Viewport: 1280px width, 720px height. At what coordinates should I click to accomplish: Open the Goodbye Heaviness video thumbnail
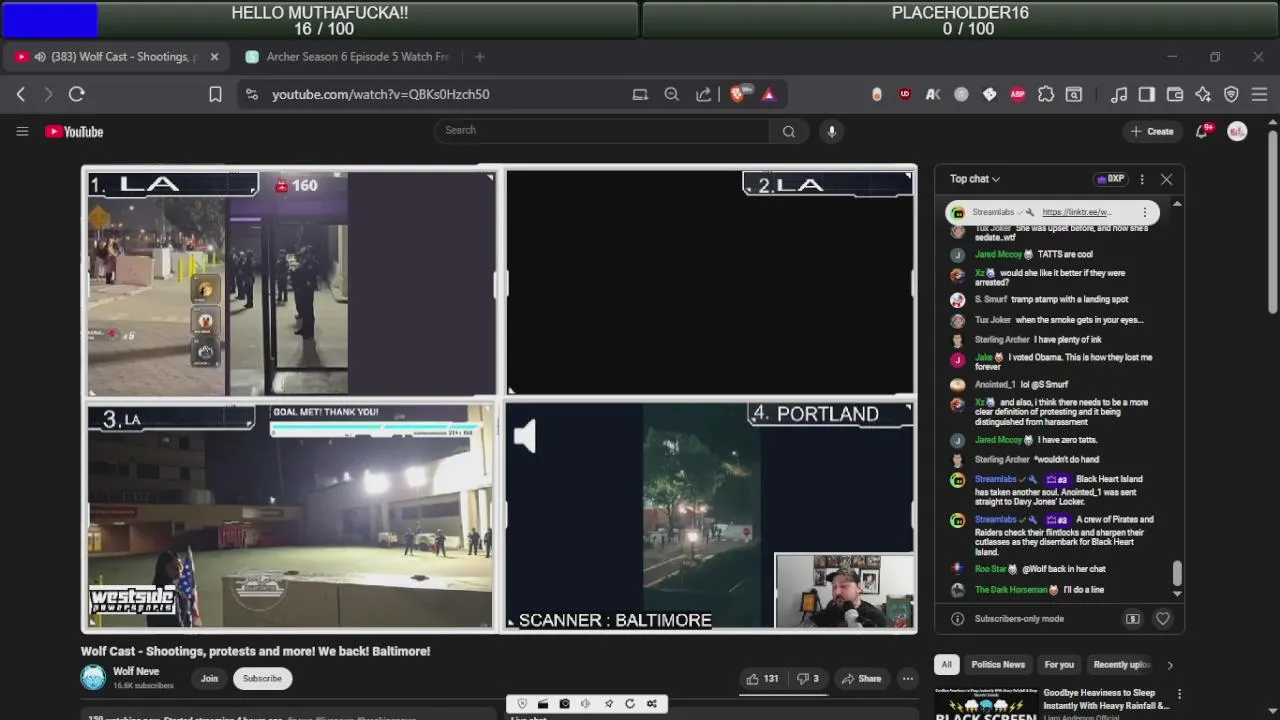[x=986, y=703]
